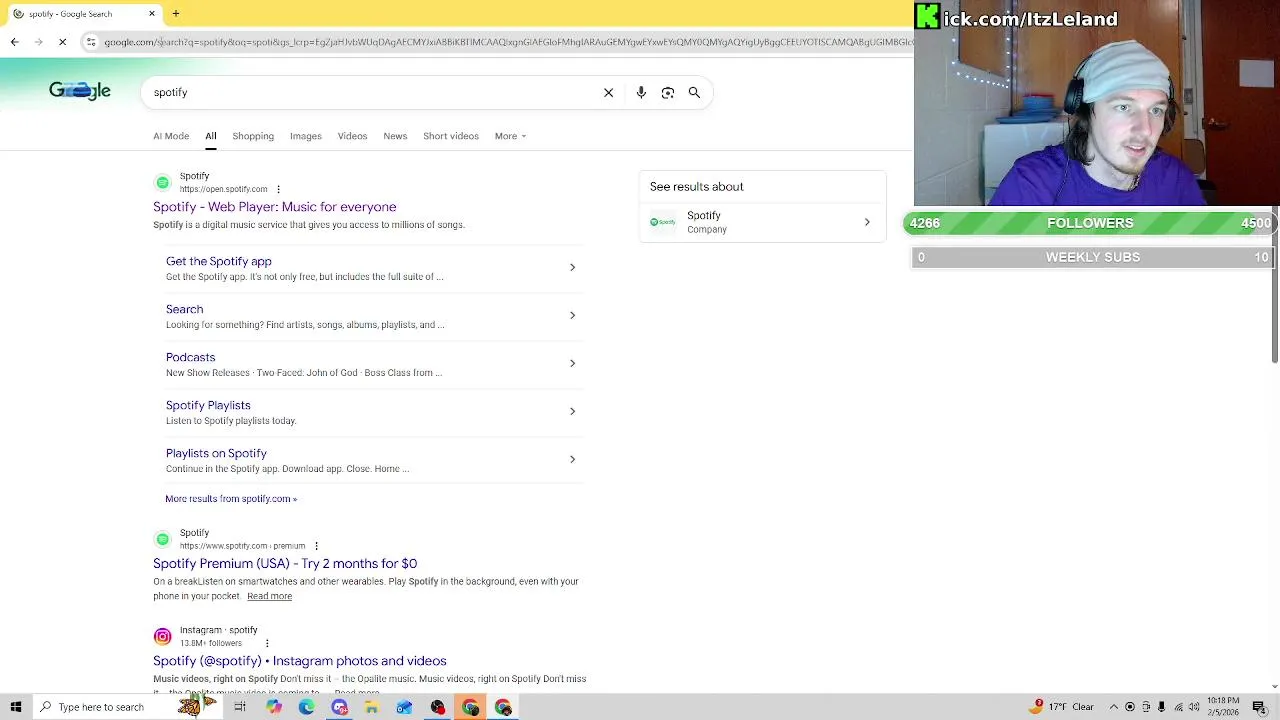This screenshot has width=1280, height=720.
Task: Expand the Spotify Playlists sitelink arrow
Action: [x=572, y=411]
